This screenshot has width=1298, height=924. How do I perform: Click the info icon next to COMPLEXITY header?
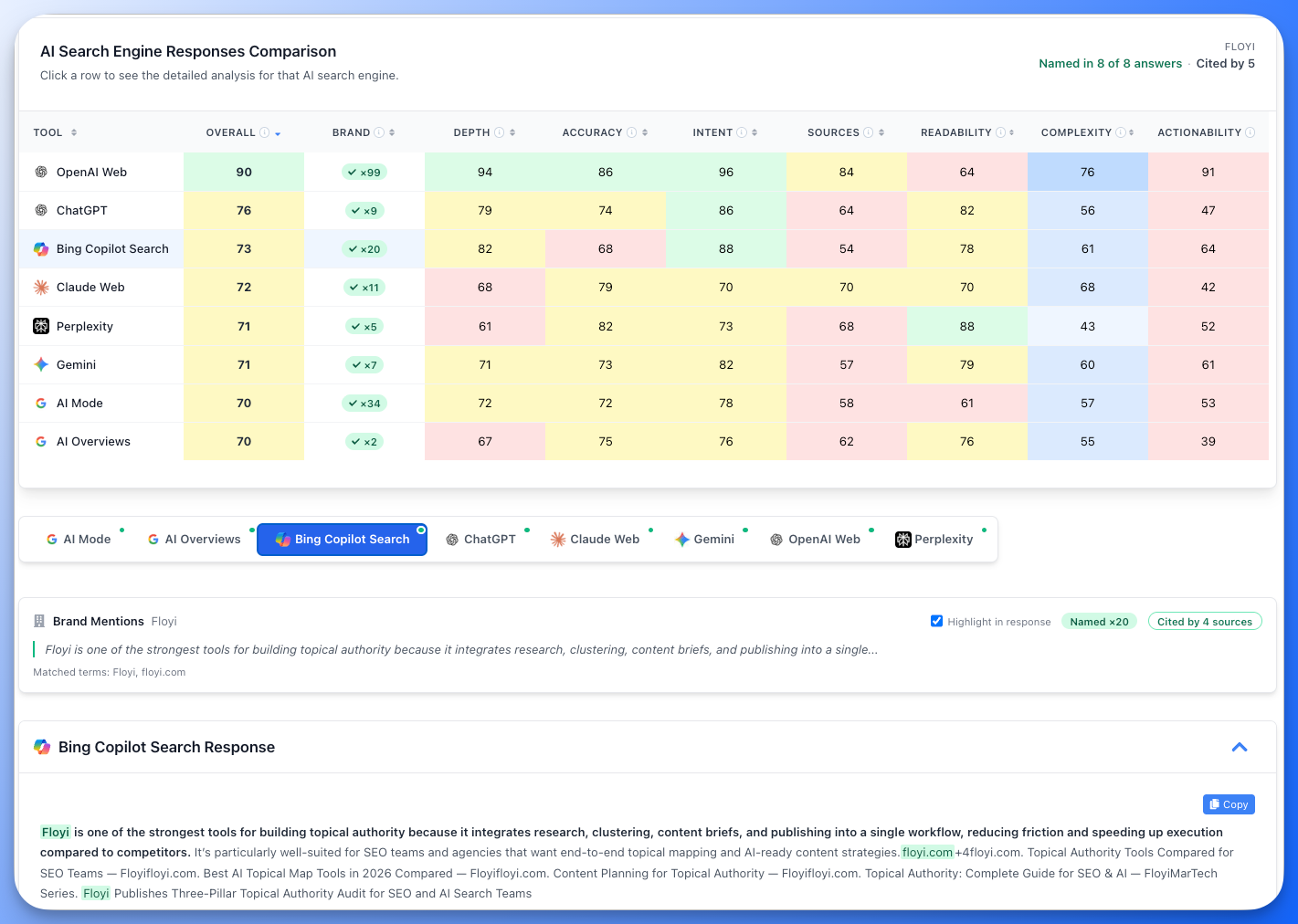tap(1121, 132)
